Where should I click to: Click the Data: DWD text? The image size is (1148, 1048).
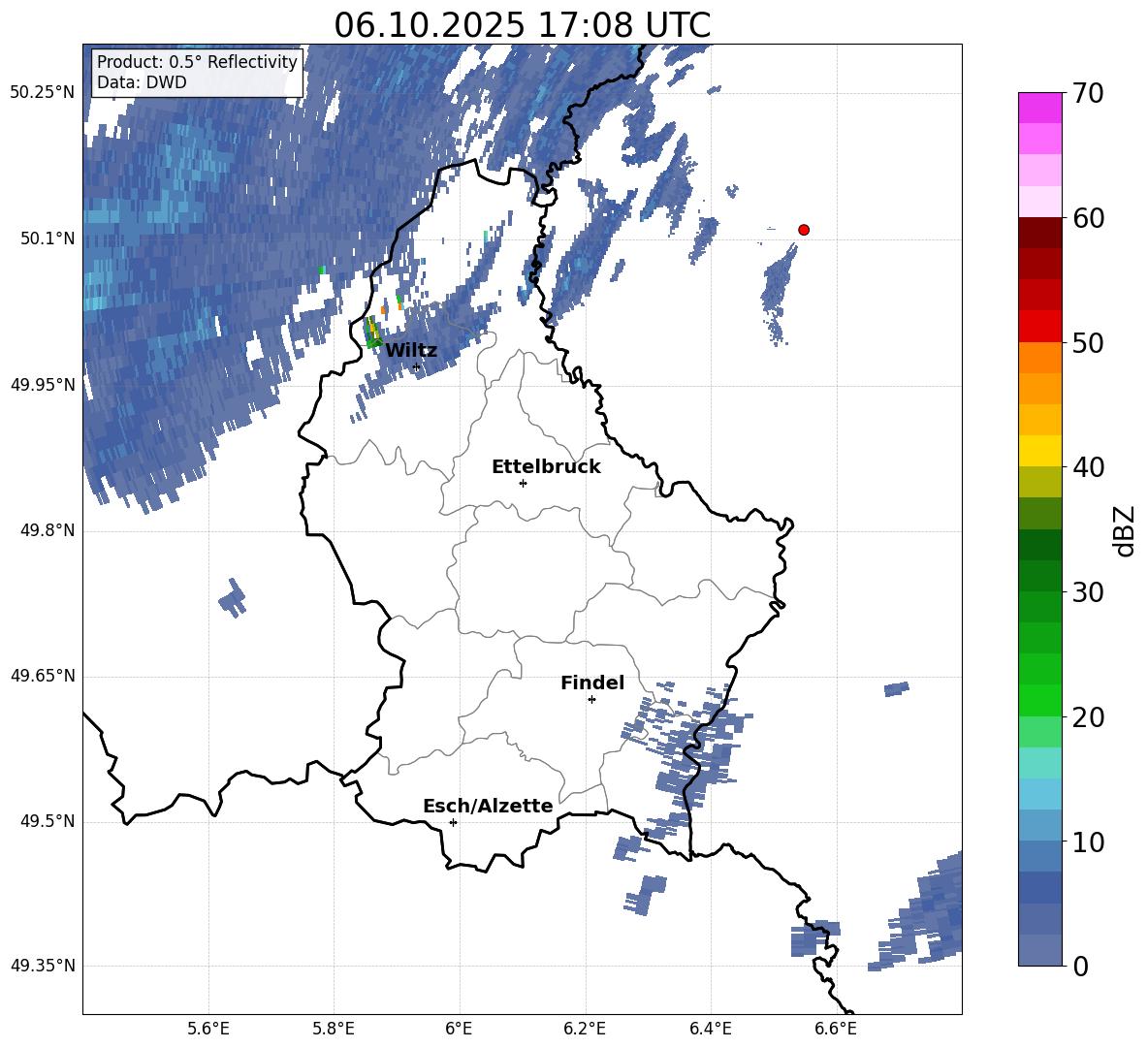(x=142, y=82)
